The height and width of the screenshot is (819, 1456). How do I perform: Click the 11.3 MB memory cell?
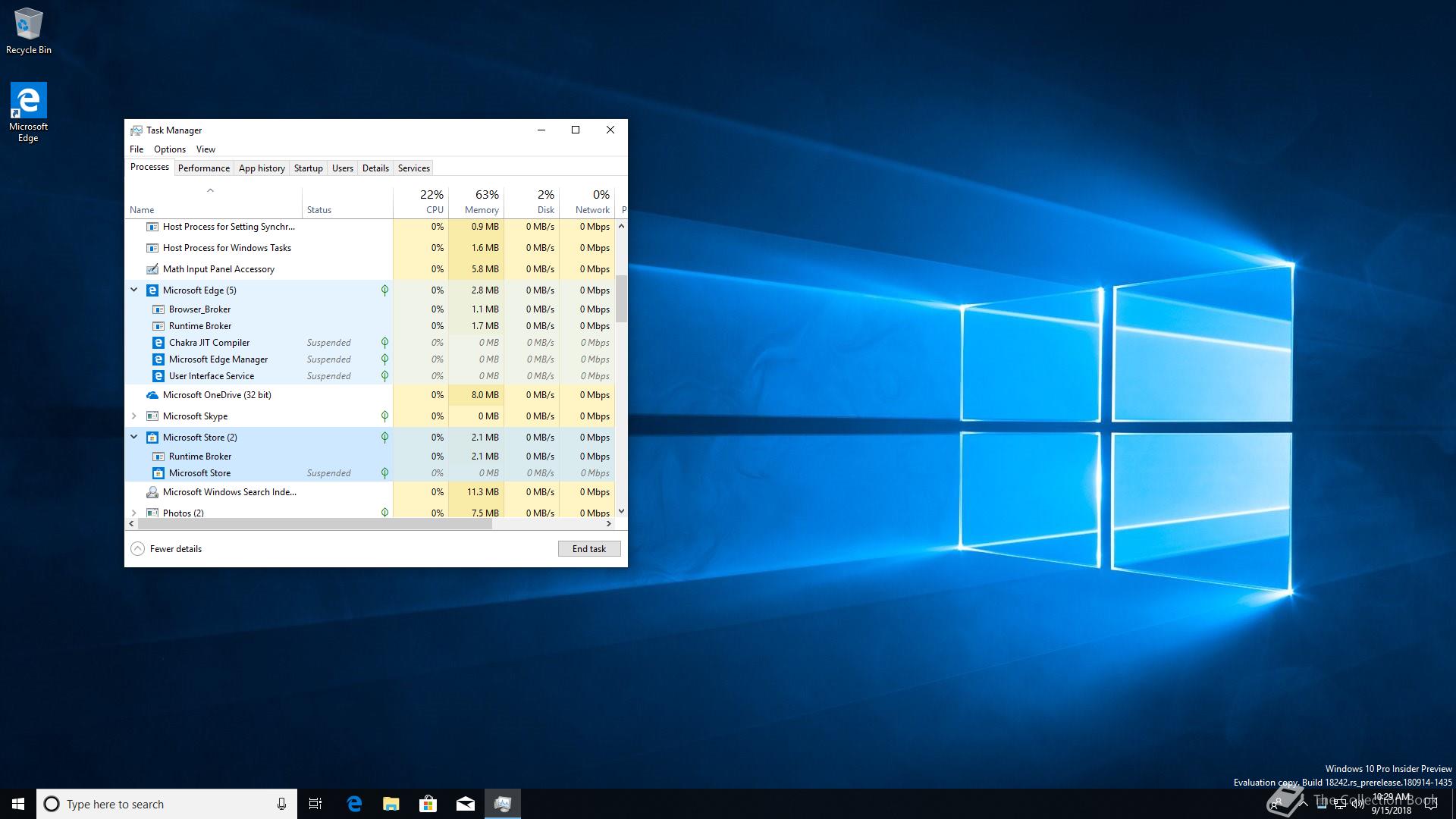coord(476,492)
